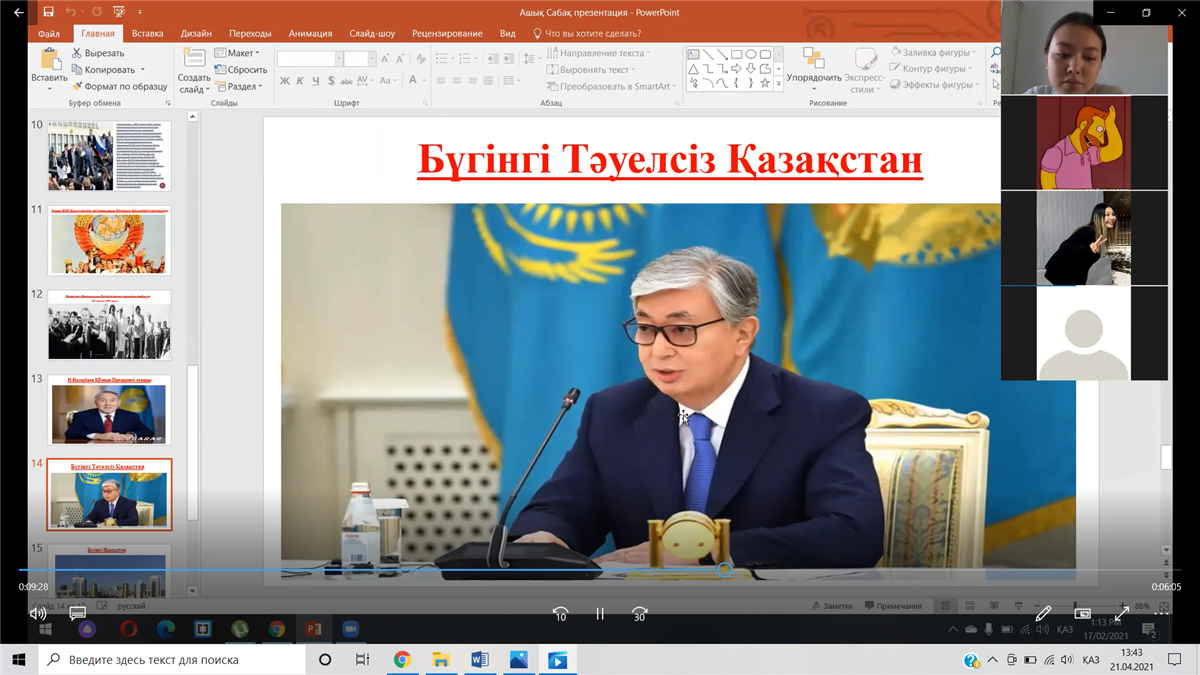The image size is (1200, 675).
Task: Switch to the Анимация tab
Action: [310, 33]
